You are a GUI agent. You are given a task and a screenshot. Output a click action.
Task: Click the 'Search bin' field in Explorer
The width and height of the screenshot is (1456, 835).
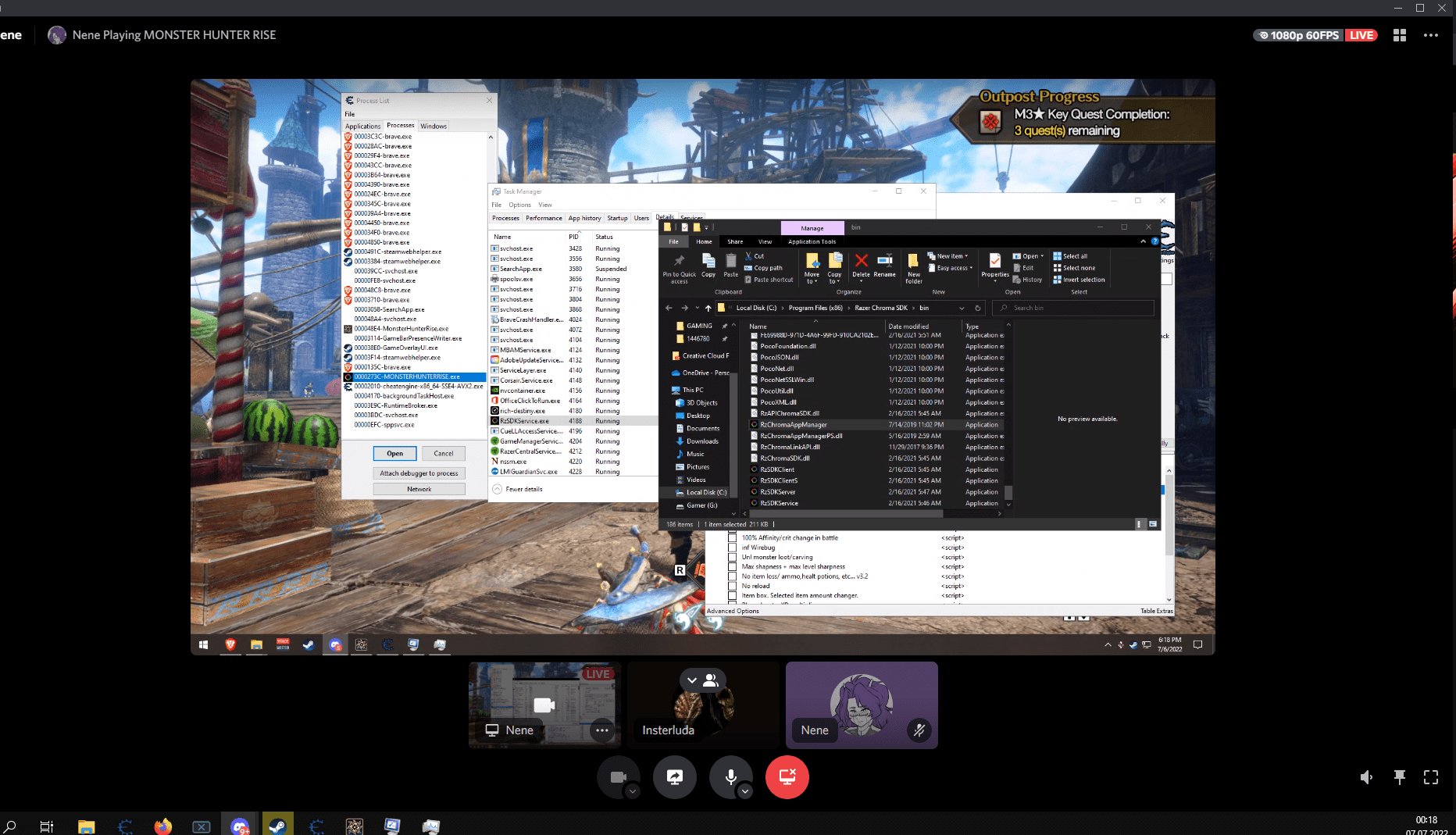point(1075,308)
